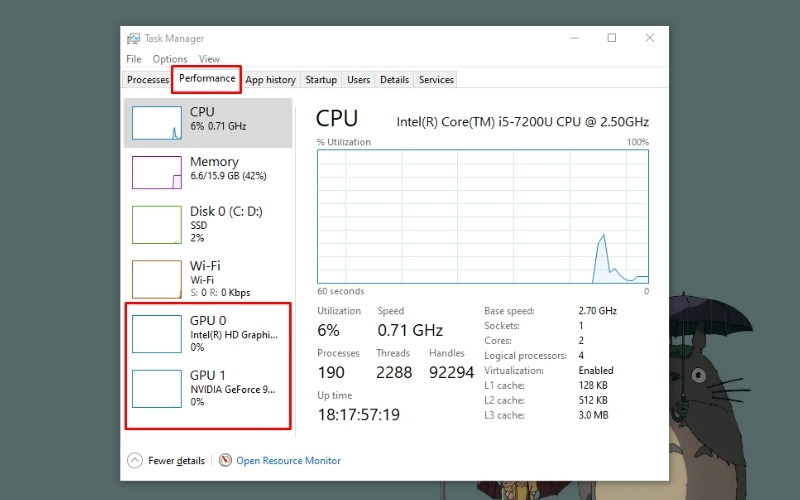Maximize the Task Manager window
The image size is (800, 500).
click(x=612, y=38)
